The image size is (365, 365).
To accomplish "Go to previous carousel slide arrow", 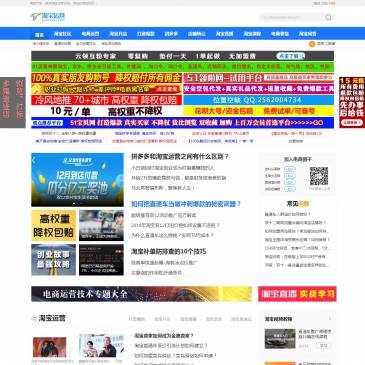I will 34,160.
